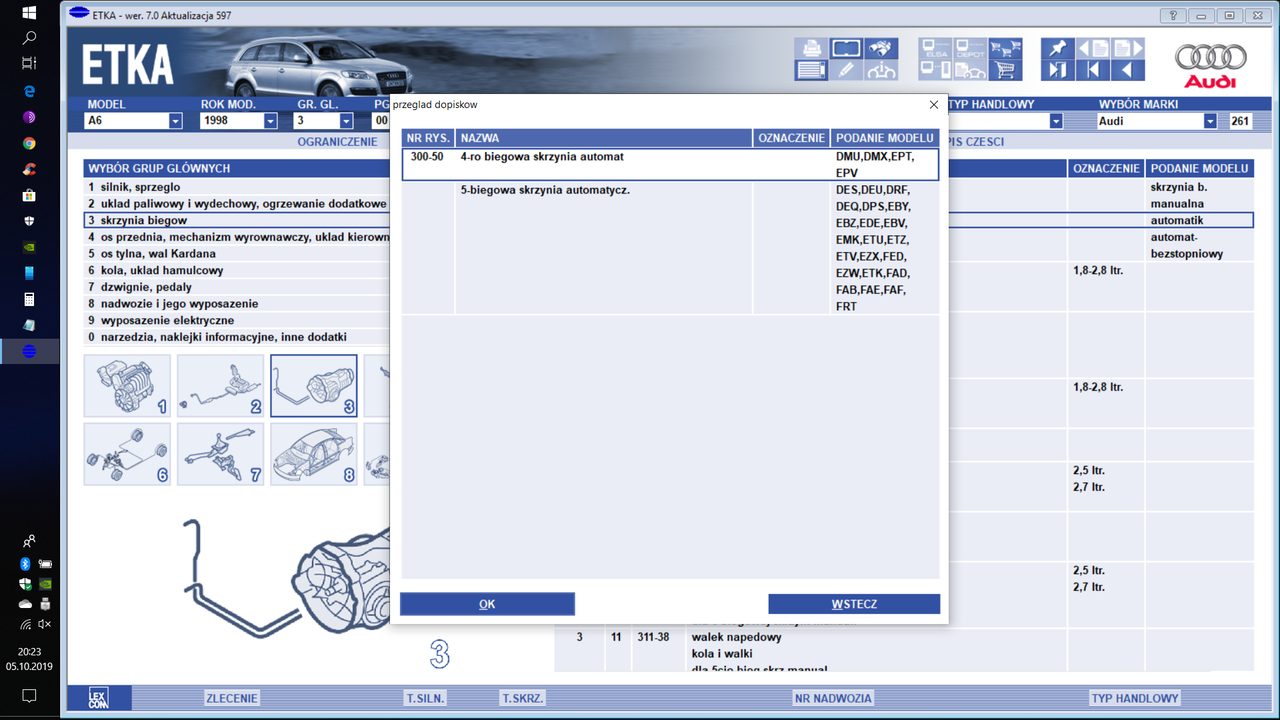
Task: Open the multiple shopping carts icon
Action: (x=1005, y=48)
